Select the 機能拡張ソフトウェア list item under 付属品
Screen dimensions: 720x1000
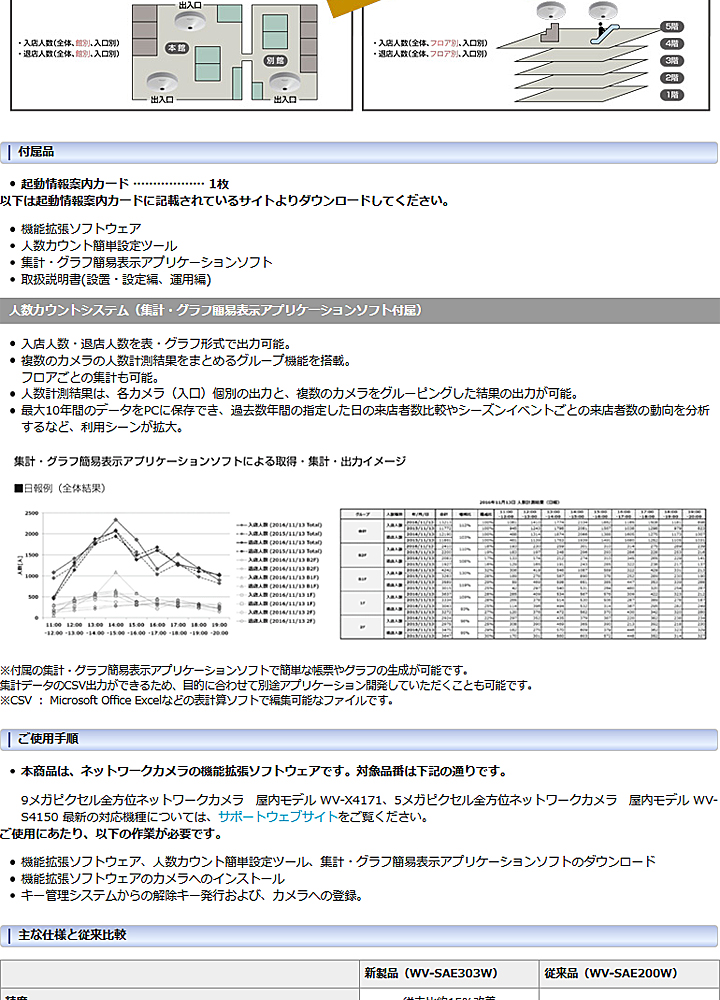click(81, 228)
